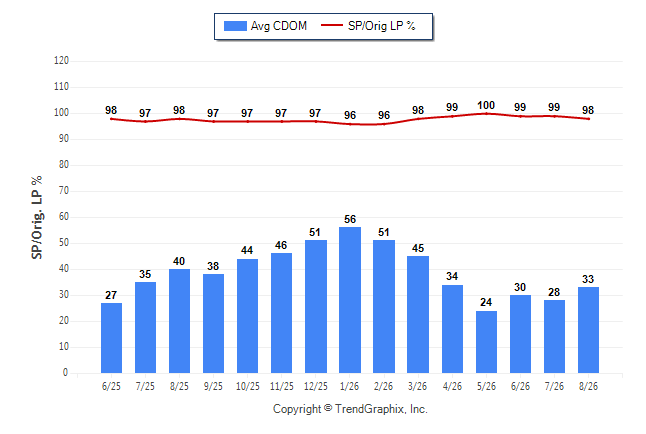Select the Avg CDOM legend label
Screen dimensions: 646x434
point(279,26)
